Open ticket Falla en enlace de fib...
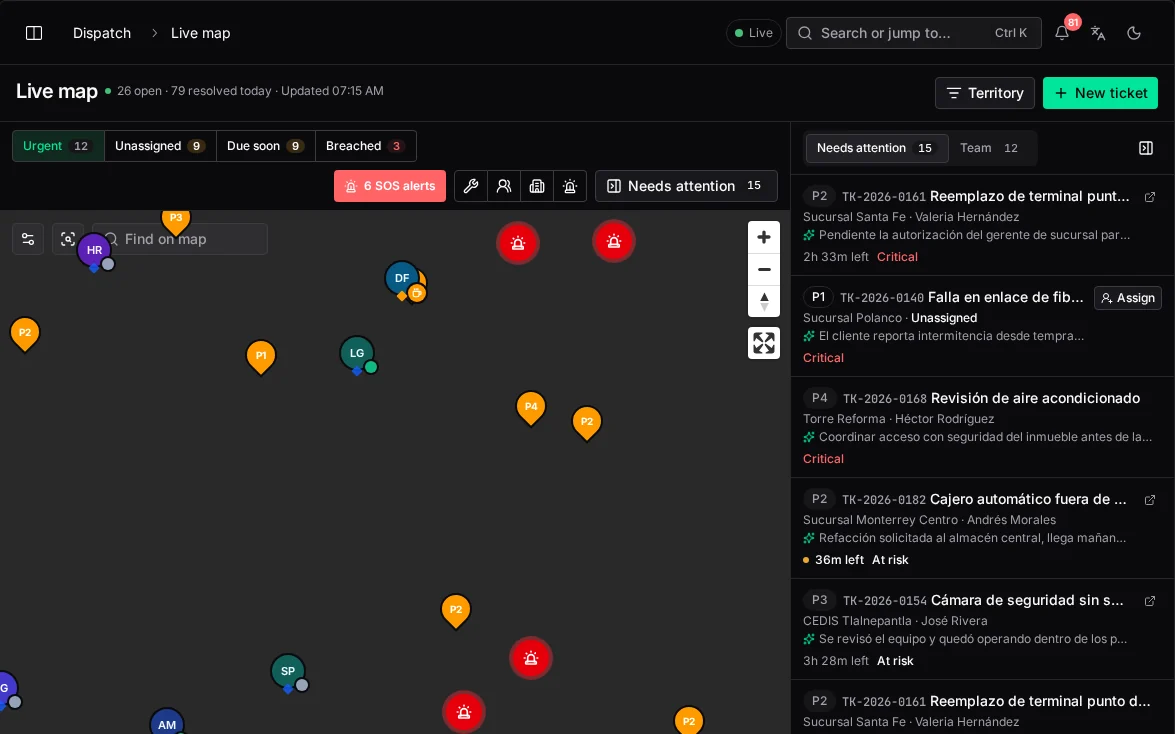This screenshot has height=734, width=1175. pos(1006,298)
